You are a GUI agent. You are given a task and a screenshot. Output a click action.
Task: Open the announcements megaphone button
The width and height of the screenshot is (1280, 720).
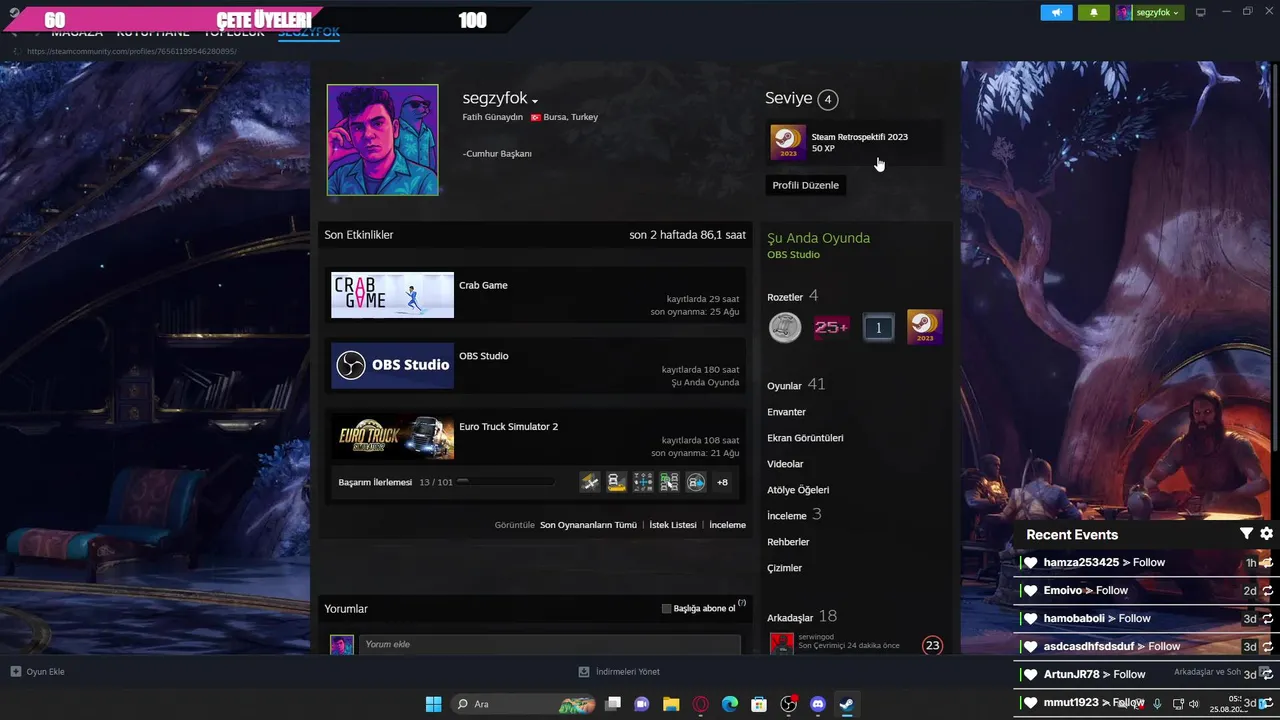1056,13
